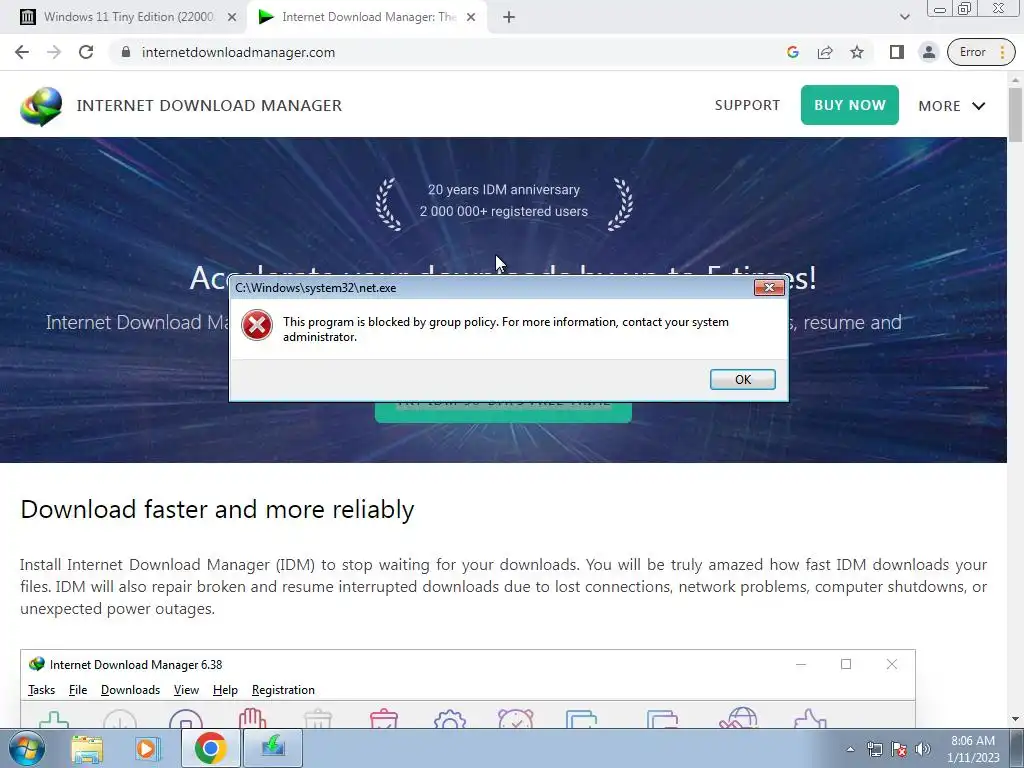Switch to Windows 11 Tiny Edition tab
Screen dimensions: 1024x768
tap(127, 17)
